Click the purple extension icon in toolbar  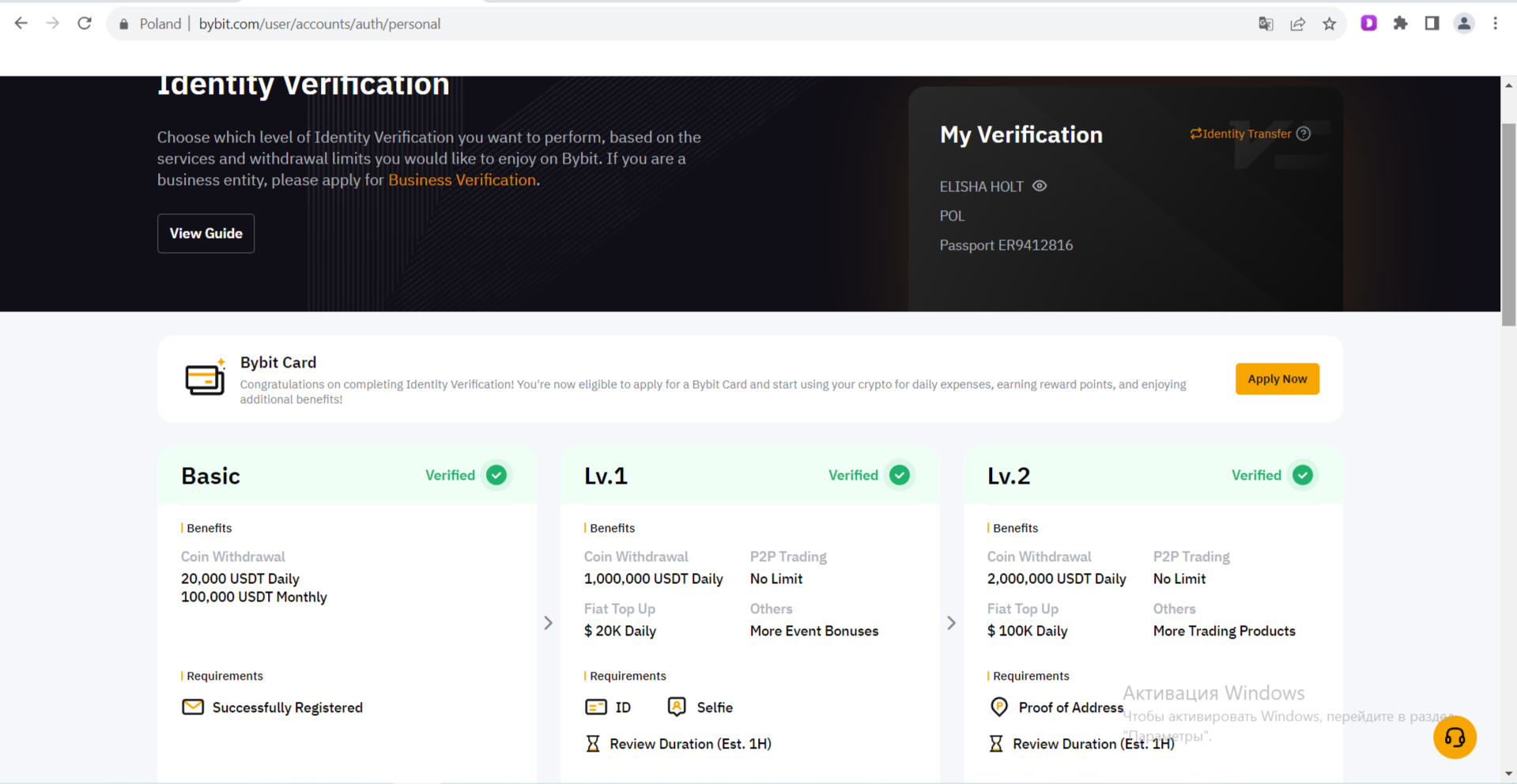1368,24
